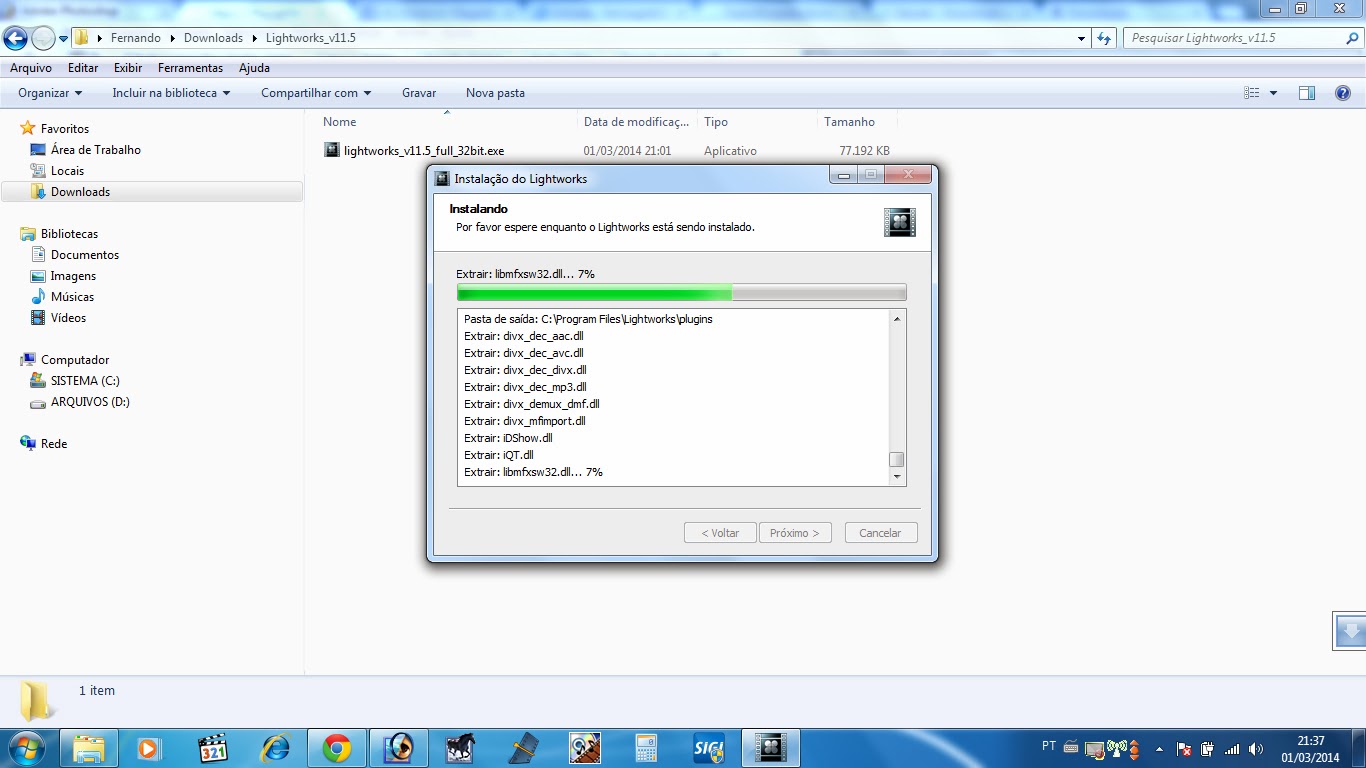Click the green install progress bar

(682, 292)
